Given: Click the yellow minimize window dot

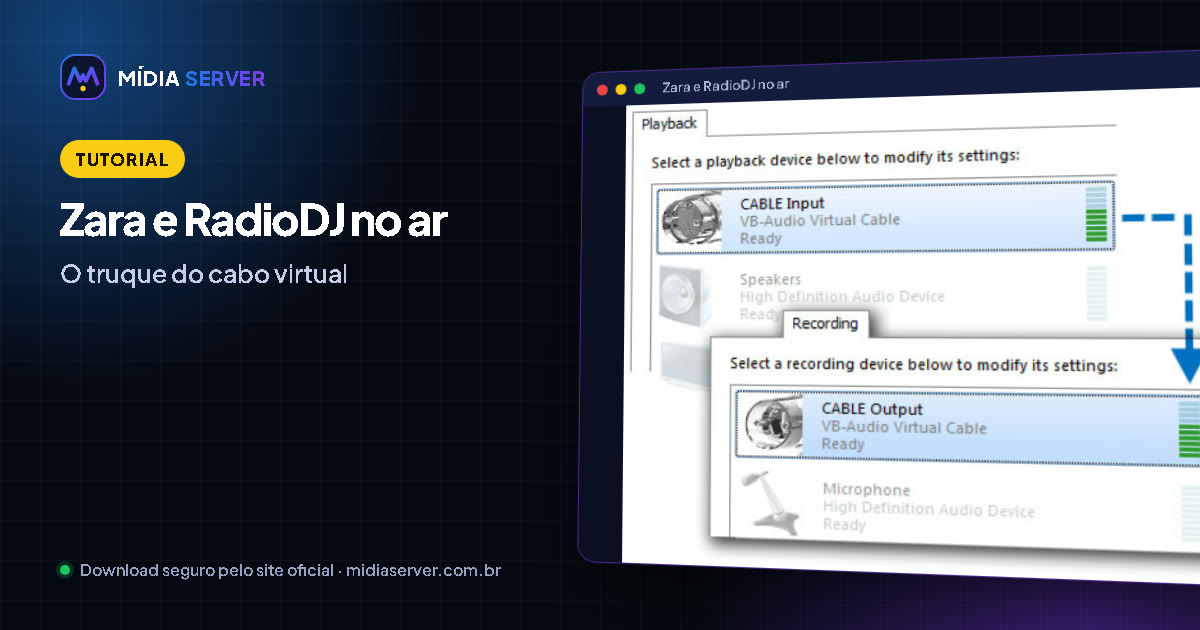Looking at the screenshot, I should [x=621, y=89].
